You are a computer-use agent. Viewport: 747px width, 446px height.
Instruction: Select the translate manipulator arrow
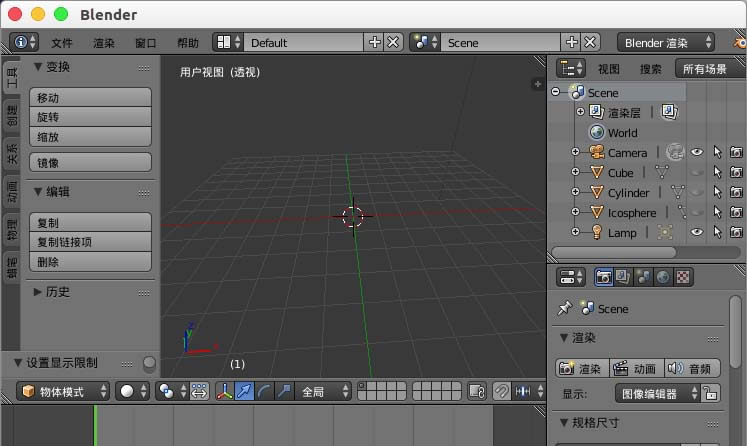coord(244,392)
